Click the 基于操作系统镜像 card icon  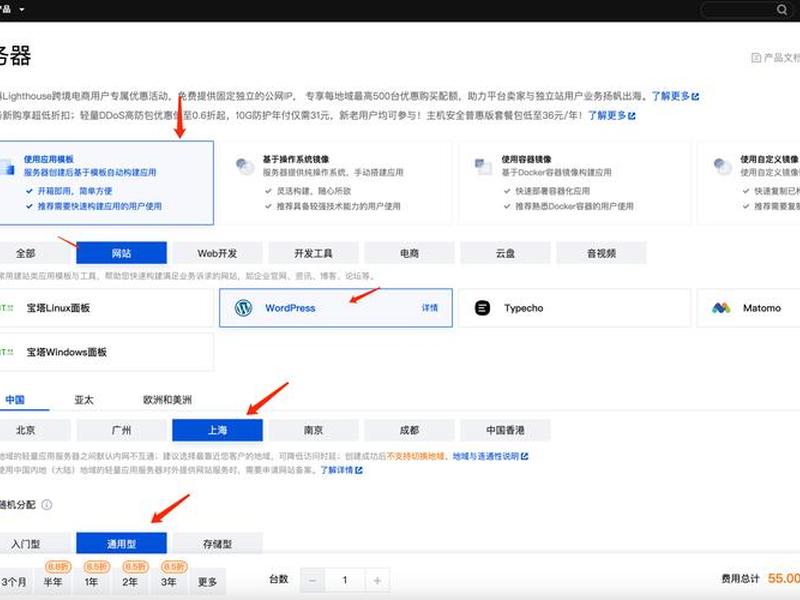pyautogui.click(x=245, y=166)
